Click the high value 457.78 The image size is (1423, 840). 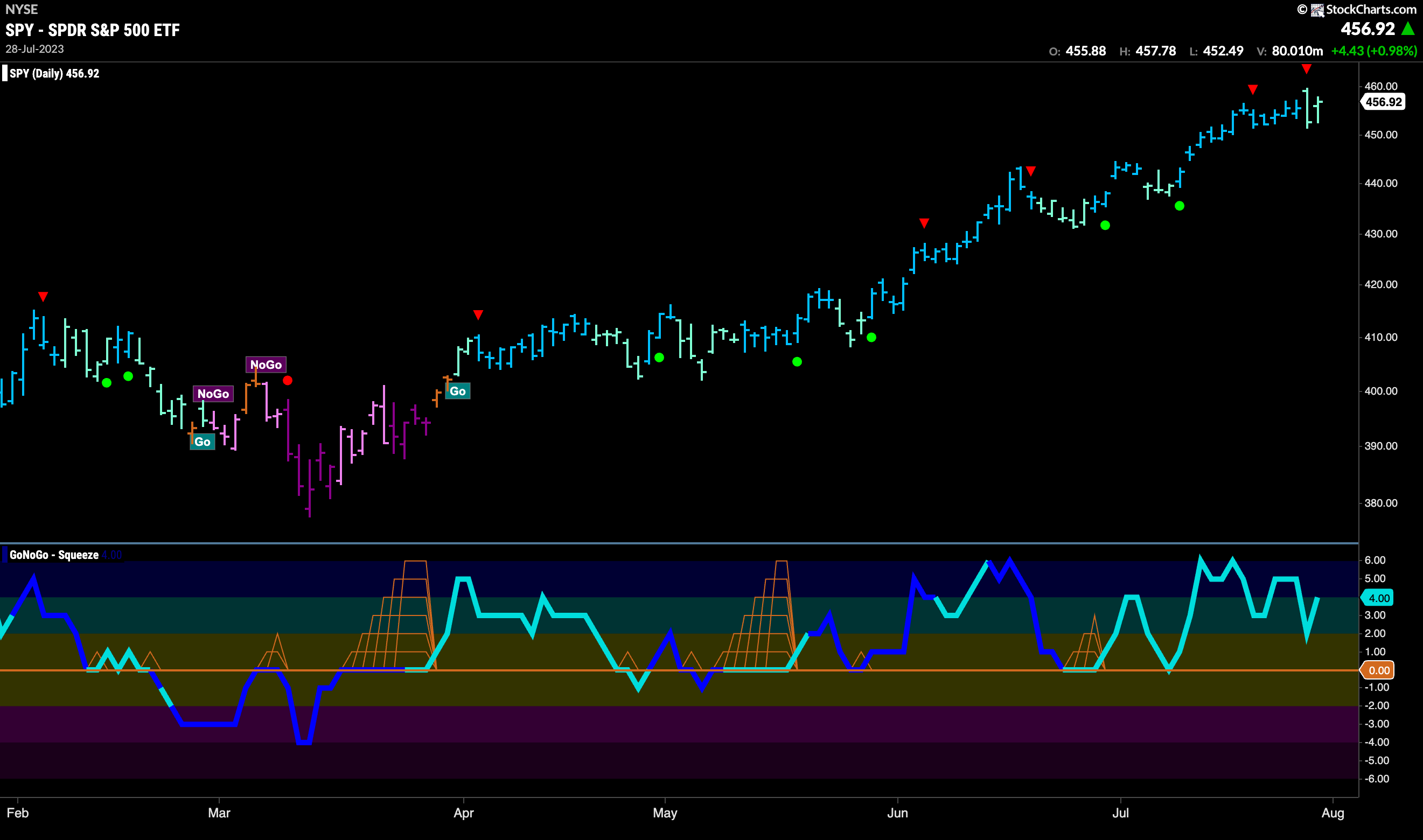click(1156, 51)
